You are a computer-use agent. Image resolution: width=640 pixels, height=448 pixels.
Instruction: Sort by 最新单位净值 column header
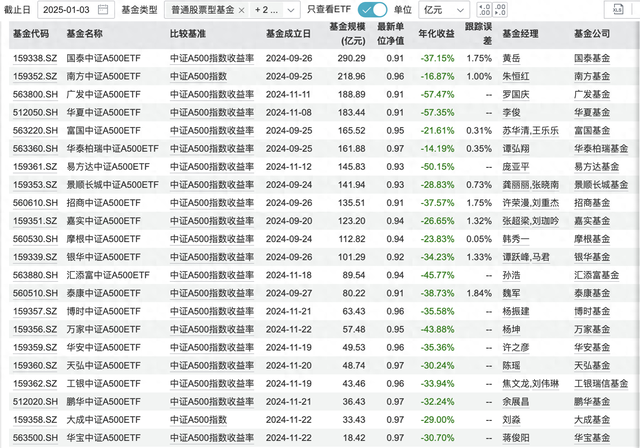390,34
